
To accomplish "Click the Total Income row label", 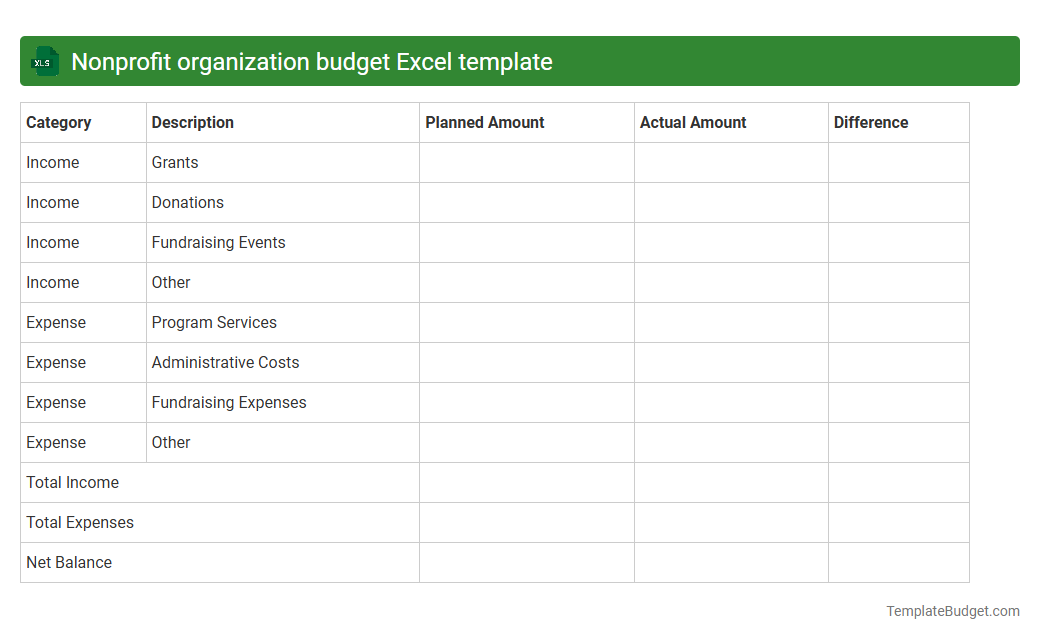I will 72,482.
